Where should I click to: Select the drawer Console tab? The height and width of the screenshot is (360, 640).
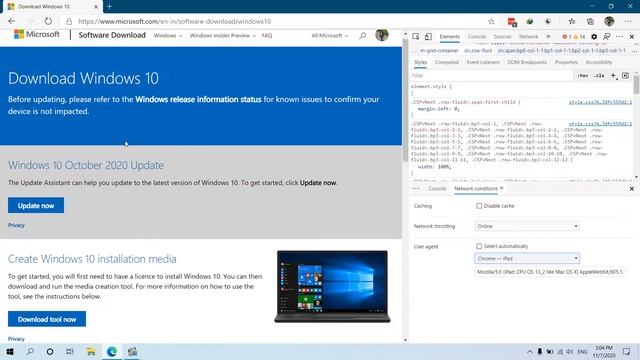[437, 189]
